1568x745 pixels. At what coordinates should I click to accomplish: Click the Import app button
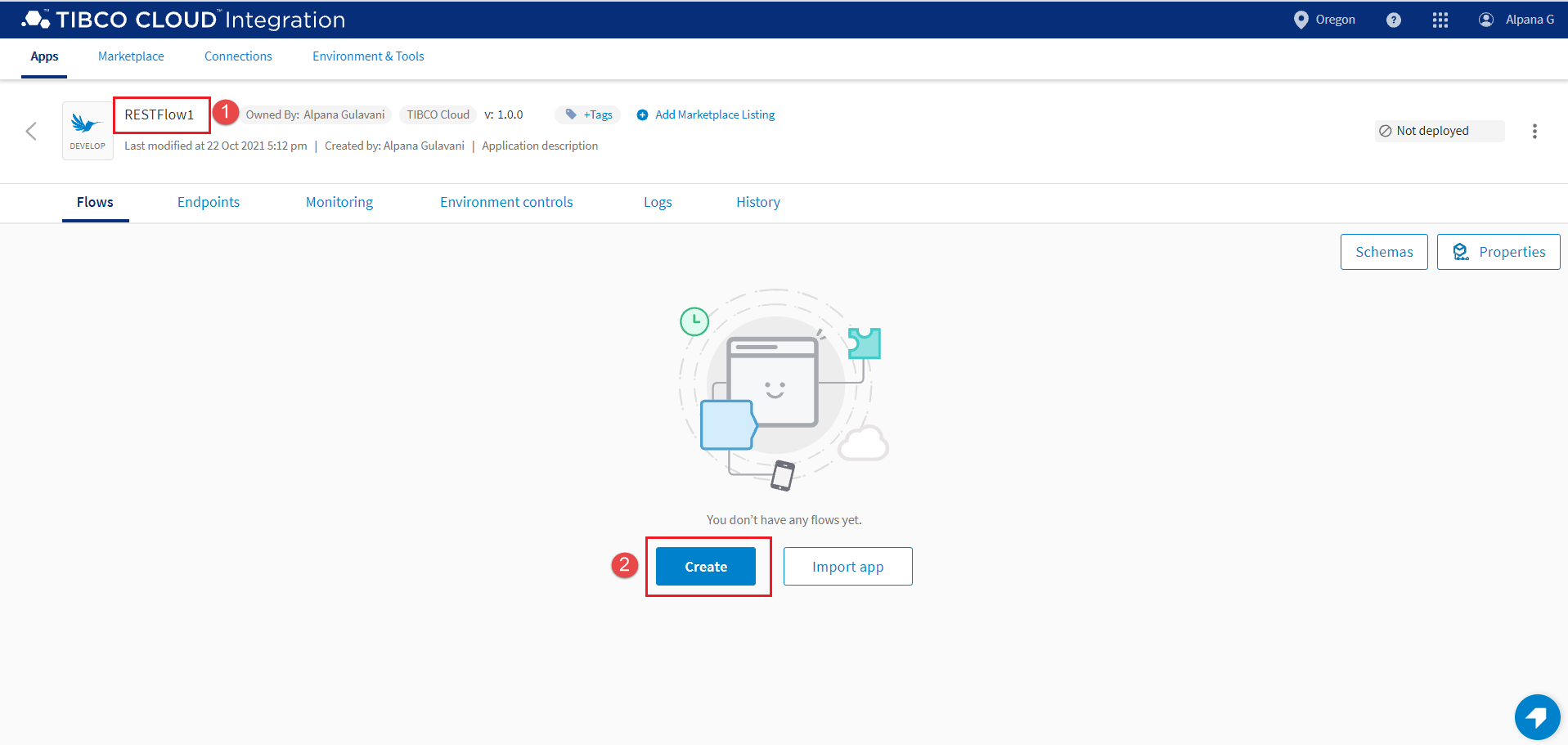(x=847, y=567)
